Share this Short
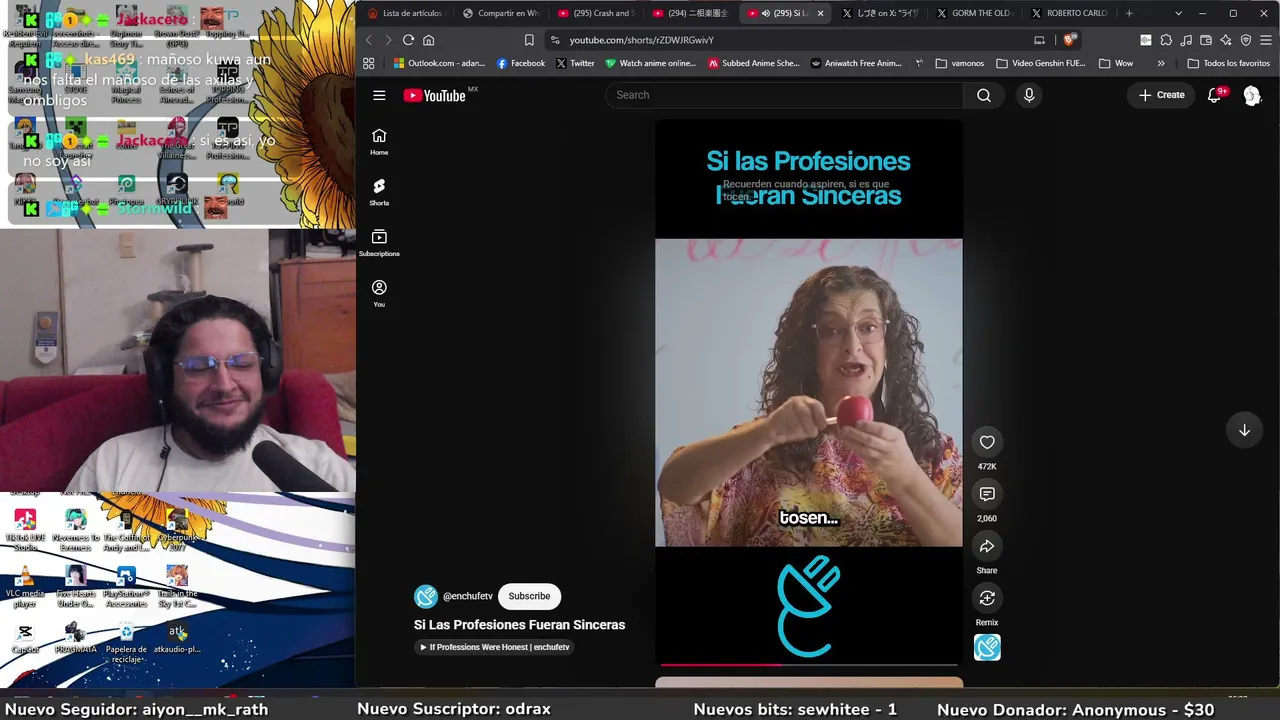This screenshot has width=1280, height=720. tap(987, 546)
